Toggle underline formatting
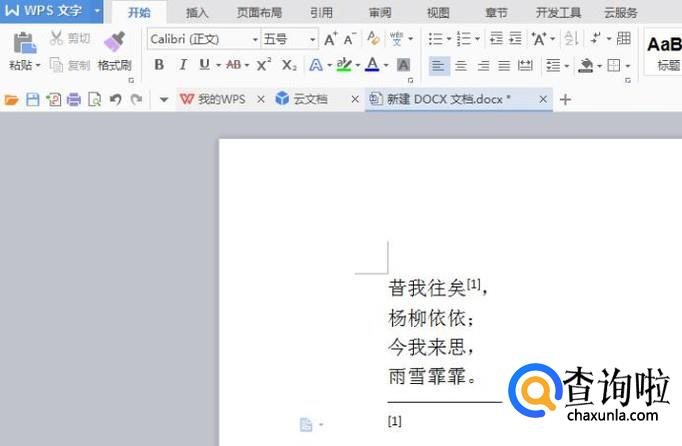682x446 pixels. (x=204, y=65)
